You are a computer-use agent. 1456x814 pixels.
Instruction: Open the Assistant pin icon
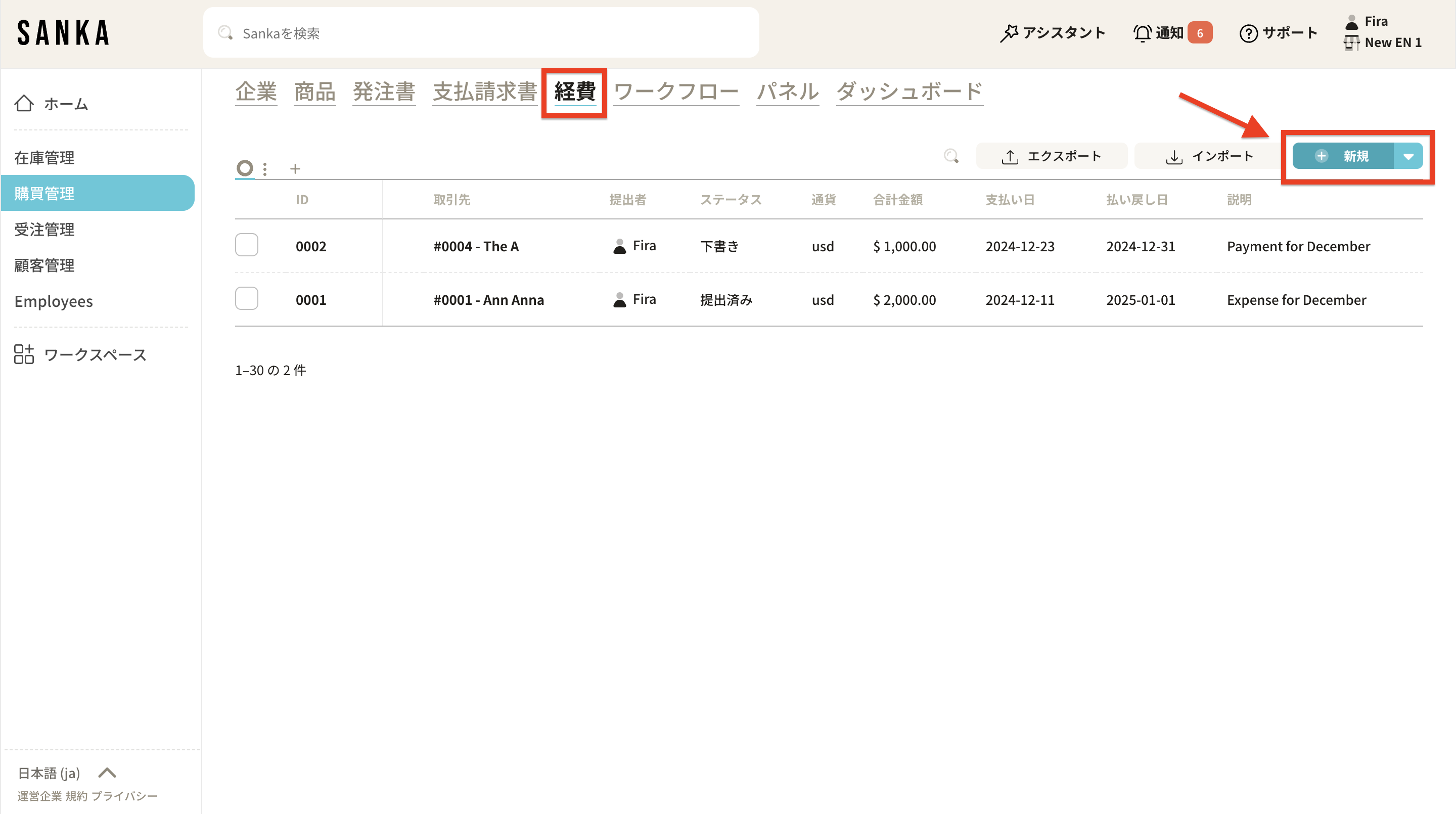pos(1009,33)
